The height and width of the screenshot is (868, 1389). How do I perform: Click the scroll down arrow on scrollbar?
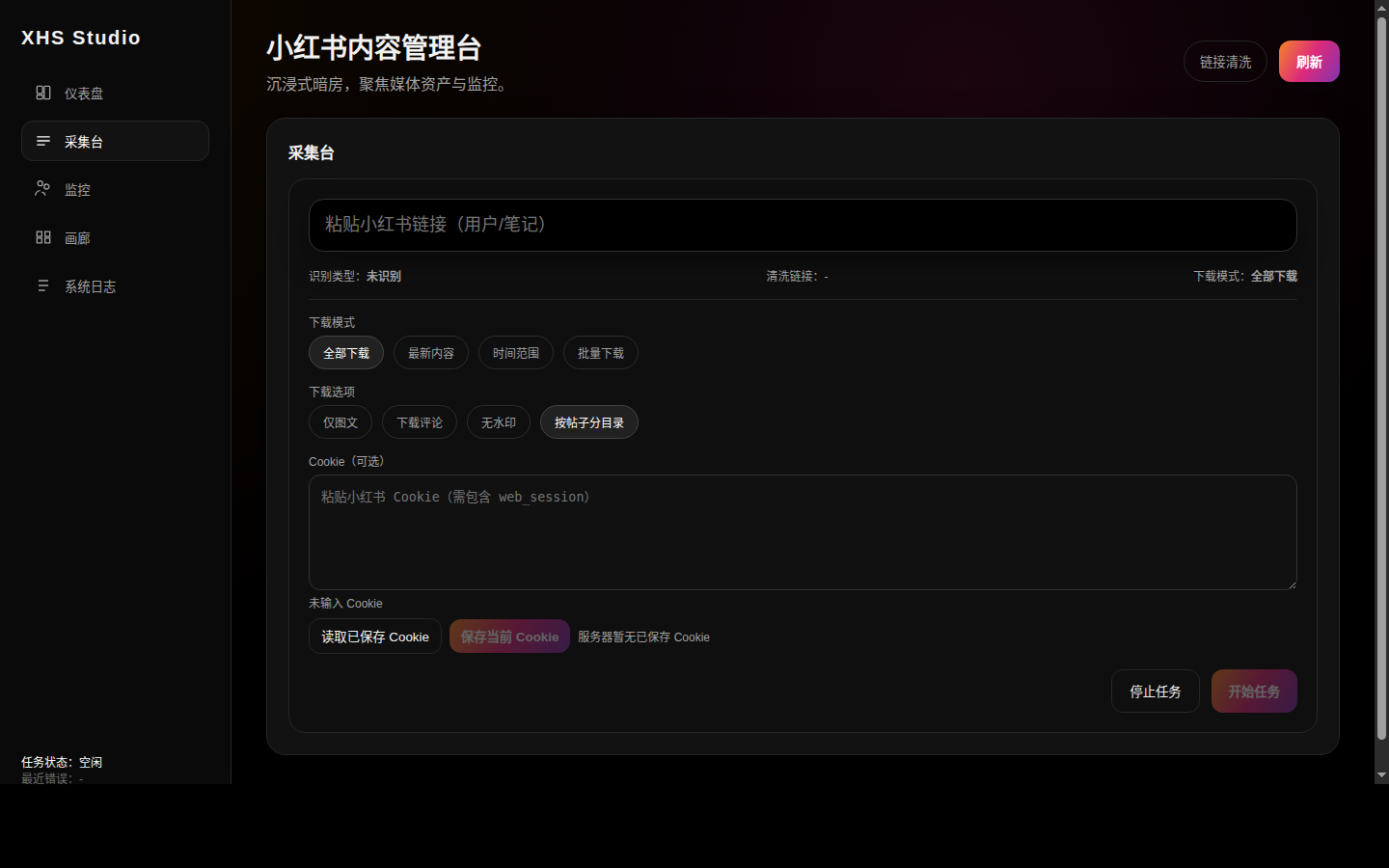(1381, 774)
